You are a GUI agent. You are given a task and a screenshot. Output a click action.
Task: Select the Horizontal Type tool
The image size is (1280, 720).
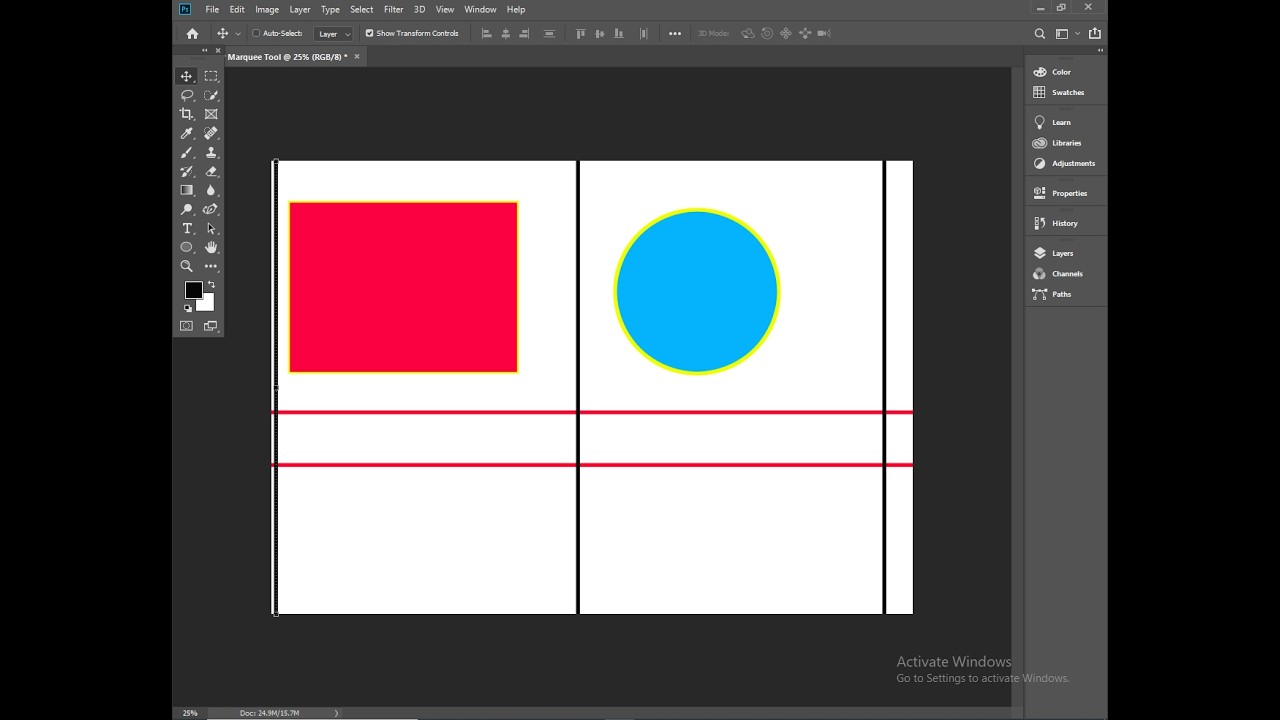click(x=187, y=228)
